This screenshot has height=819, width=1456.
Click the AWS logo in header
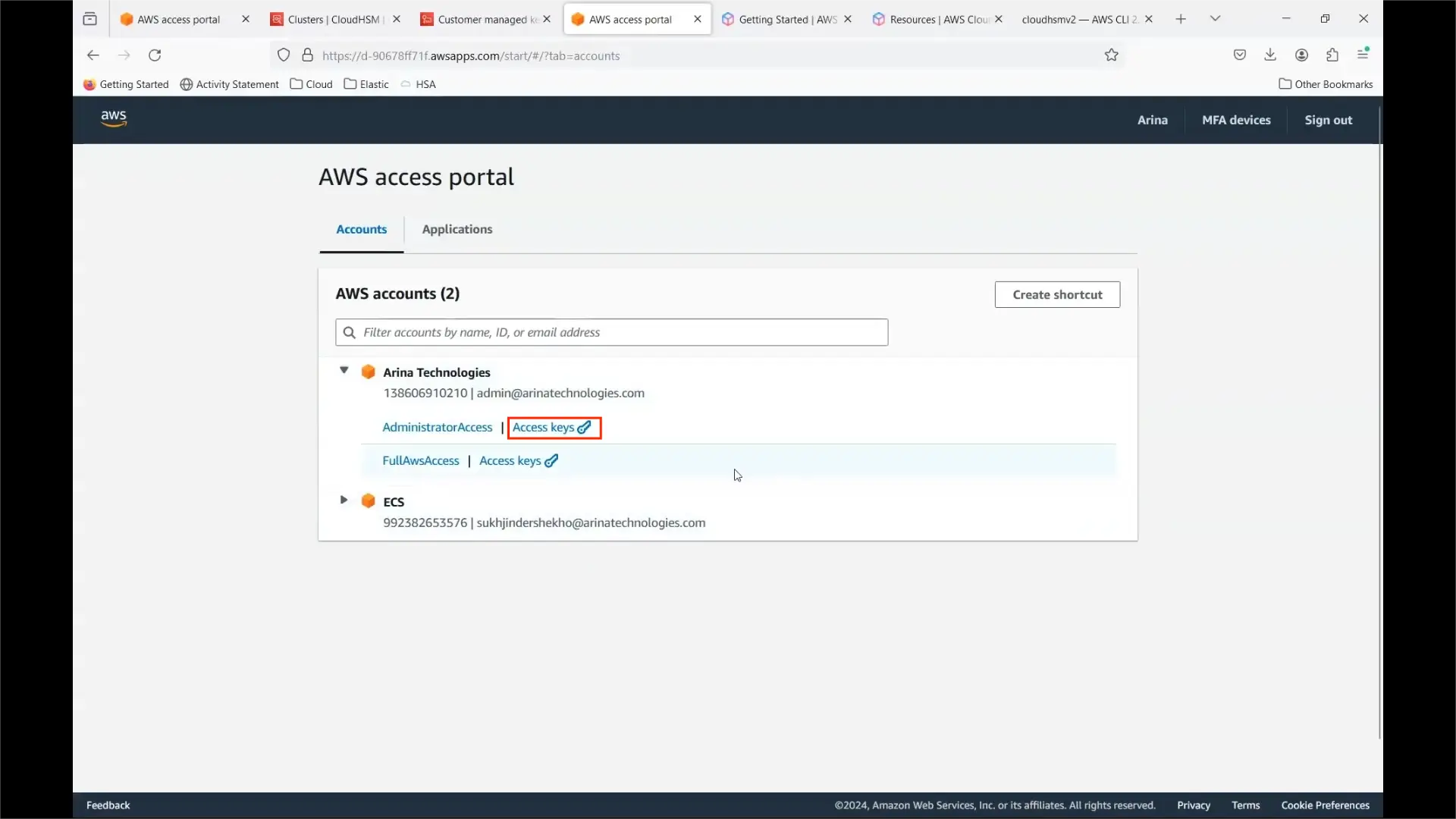114,119
